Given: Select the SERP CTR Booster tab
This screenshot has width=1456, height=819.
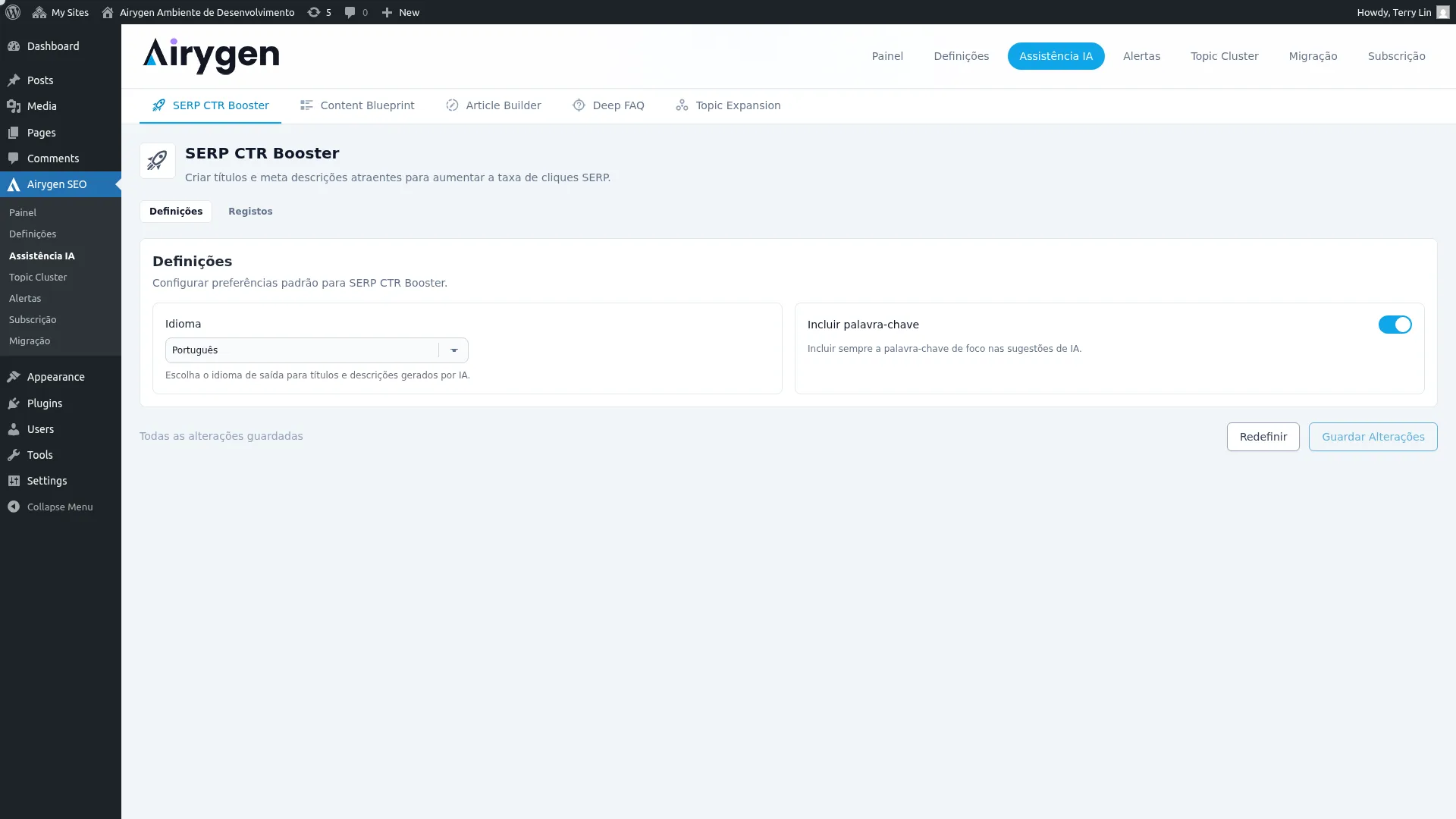Looking at the screenshot, I should 210,105.
